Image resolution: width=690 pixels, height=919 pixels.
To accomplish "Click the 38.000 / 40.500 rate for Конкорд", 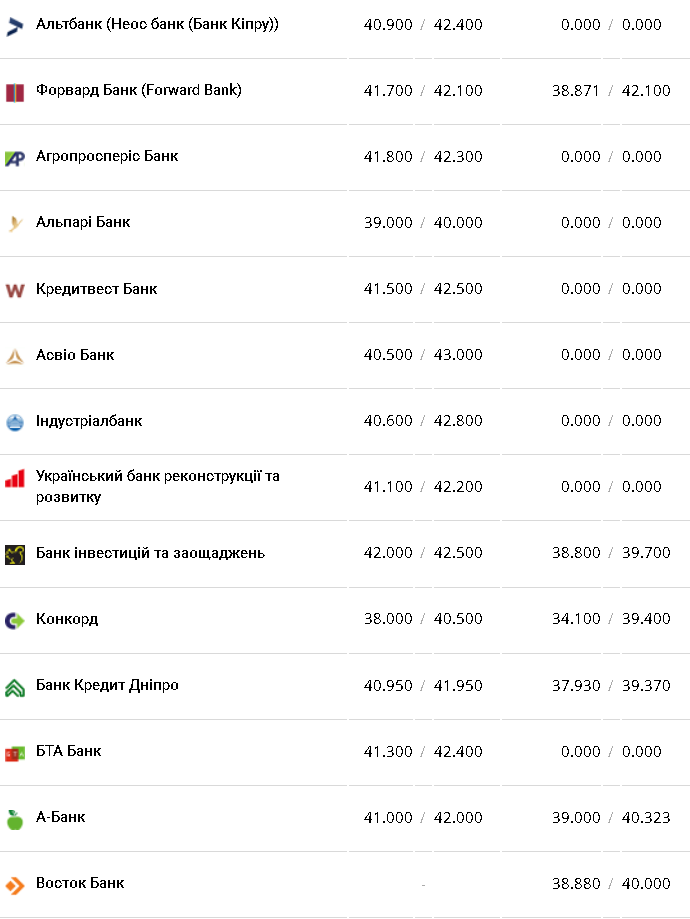I will click(423, 619).
